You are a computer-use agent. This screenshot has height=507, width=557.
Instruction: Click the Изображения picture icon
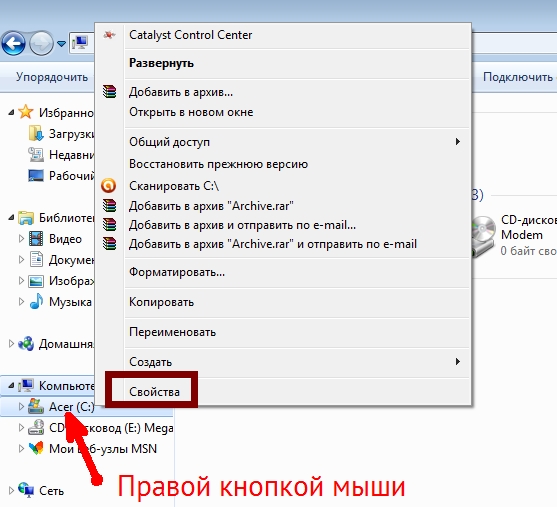(36, 281)
